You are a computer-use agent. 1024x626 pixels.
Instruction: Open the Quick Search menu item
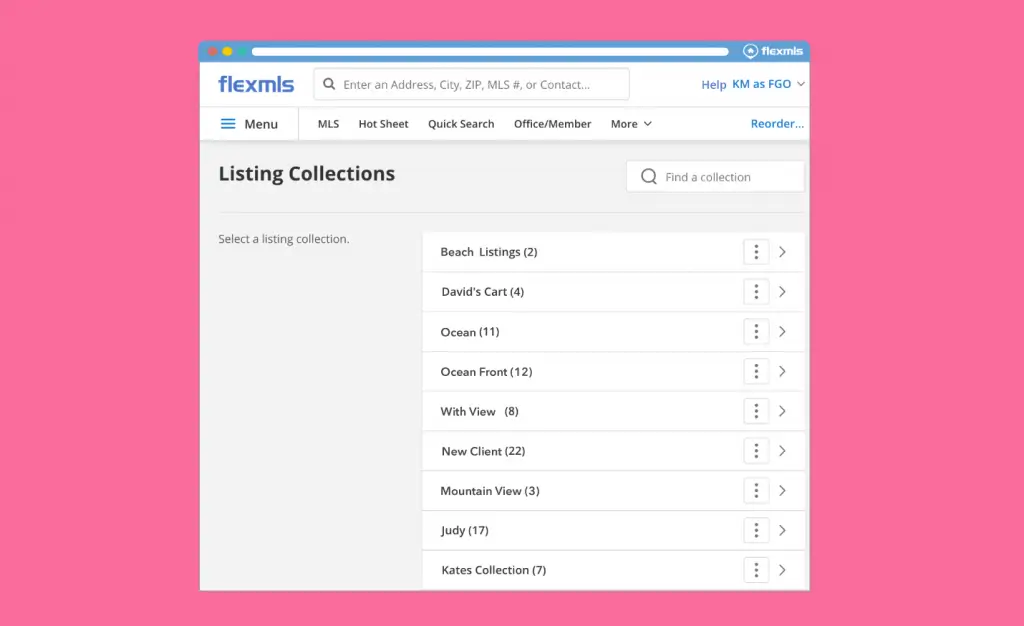pos(461,124)
